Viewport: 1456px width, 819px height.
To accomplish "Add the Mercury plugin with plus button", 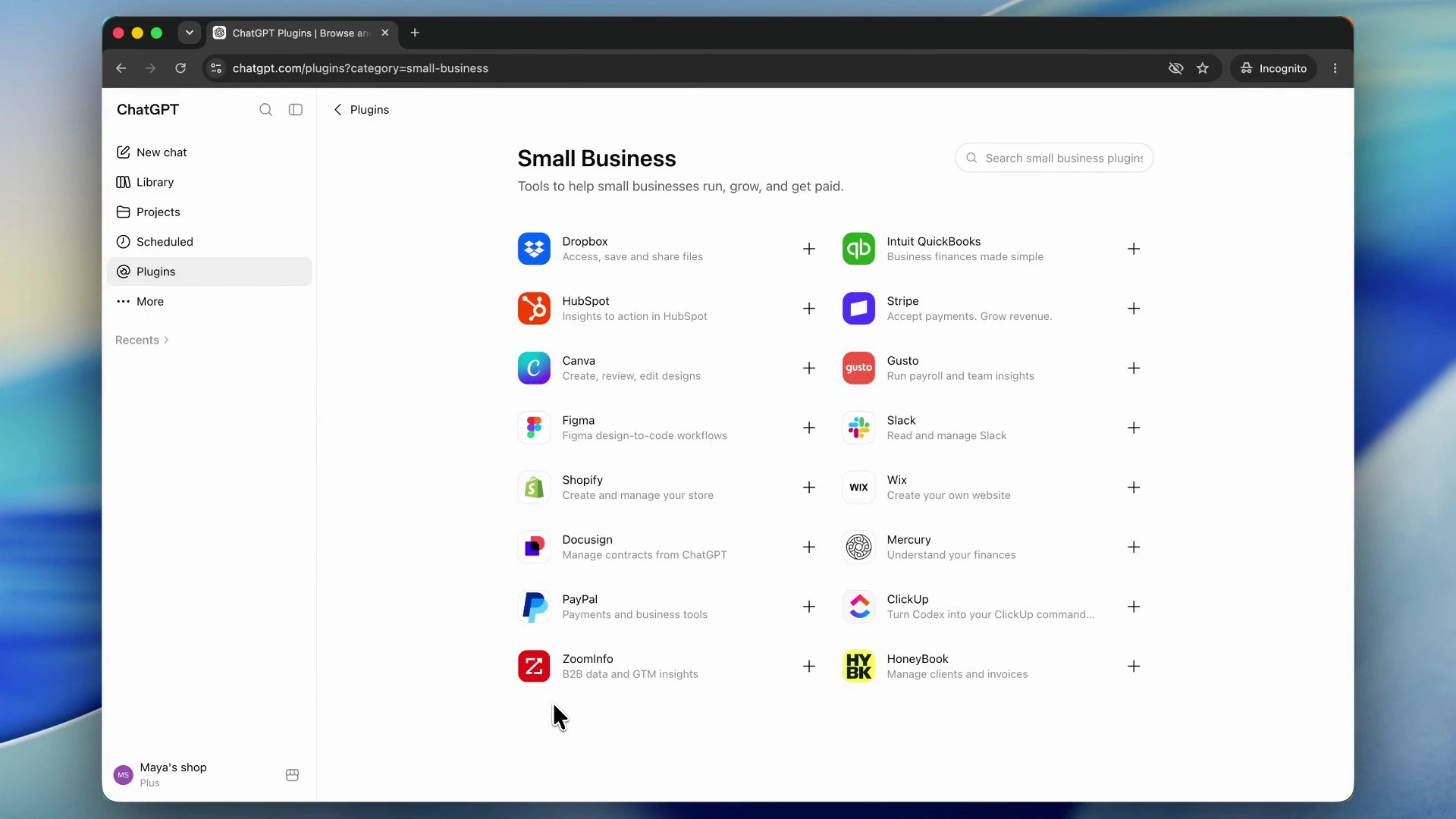I will coord(1134,547).
